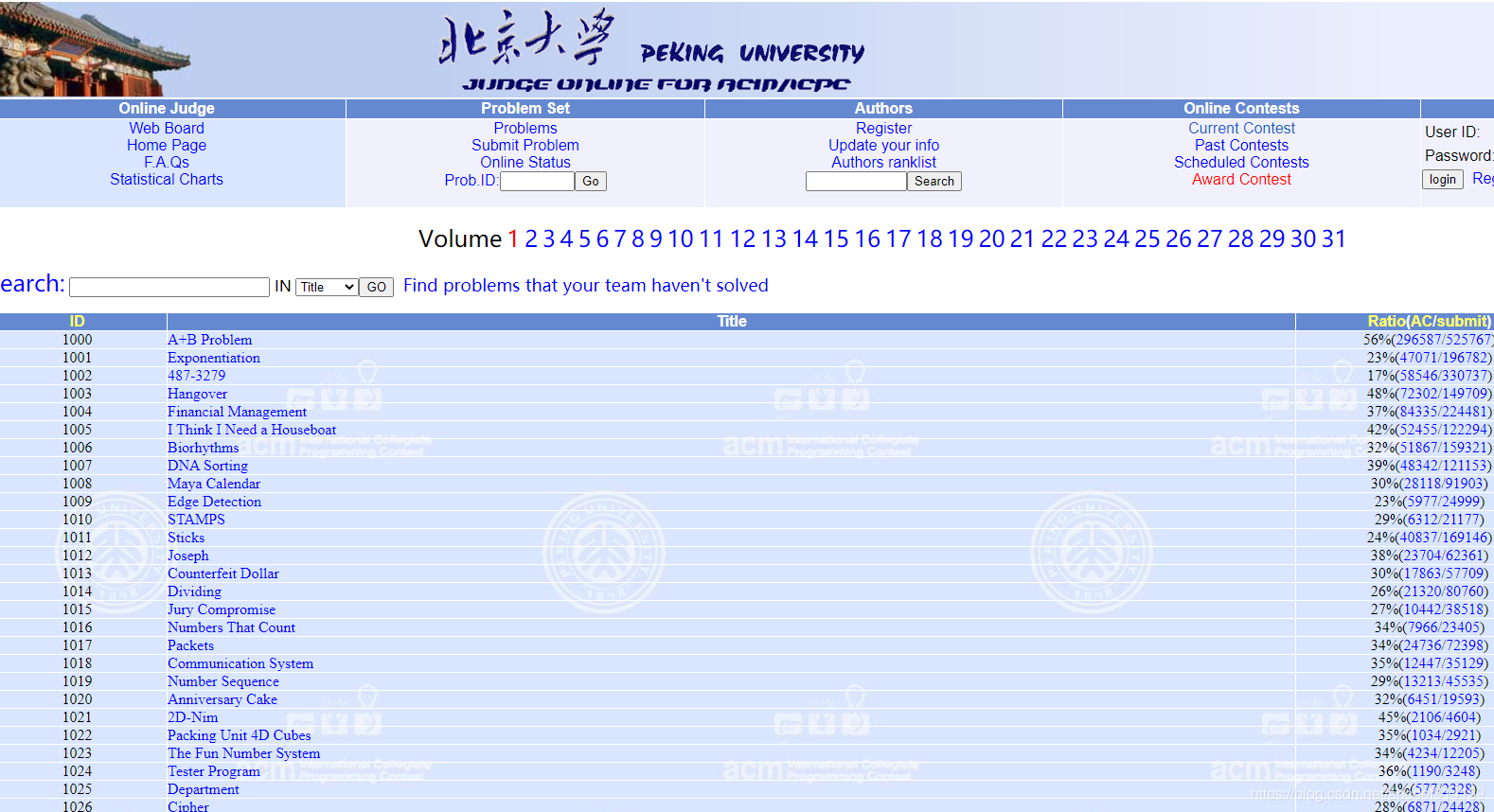Click the login button
This screenshot has height=812, width=1494.
[1443, 179]
